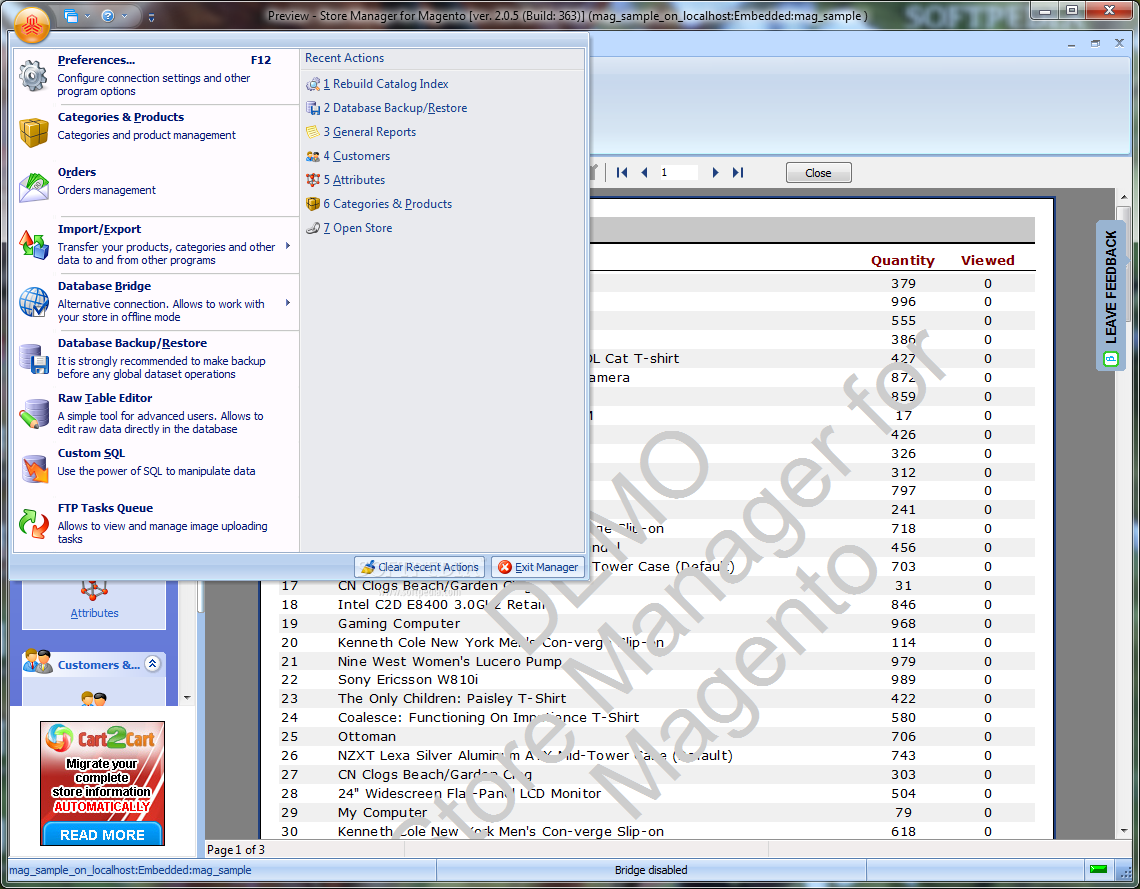This screenshot has height=889, width=1140.
Task: Open Categories & Products box icon
Action: click(33, 132)
